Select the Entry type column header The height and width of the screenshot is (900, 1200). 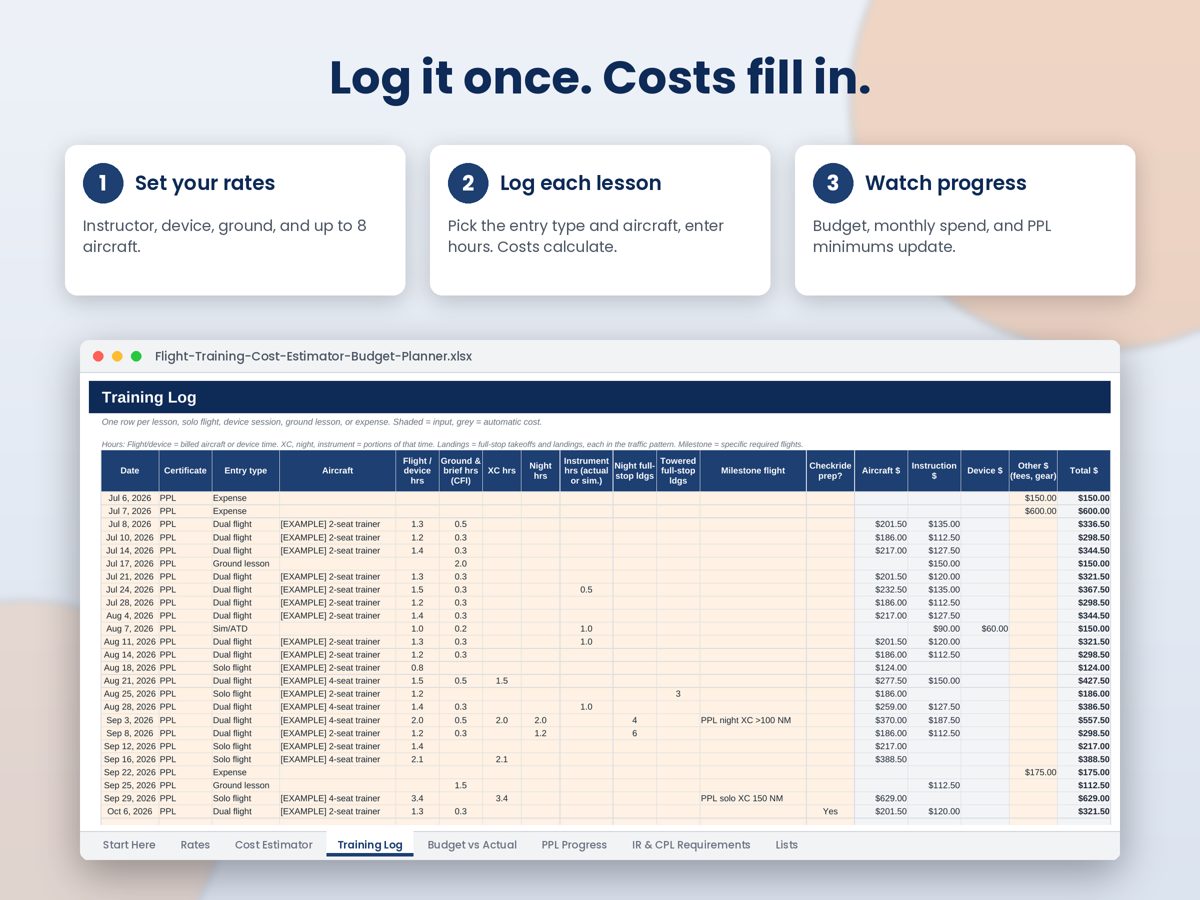point(245,471)
